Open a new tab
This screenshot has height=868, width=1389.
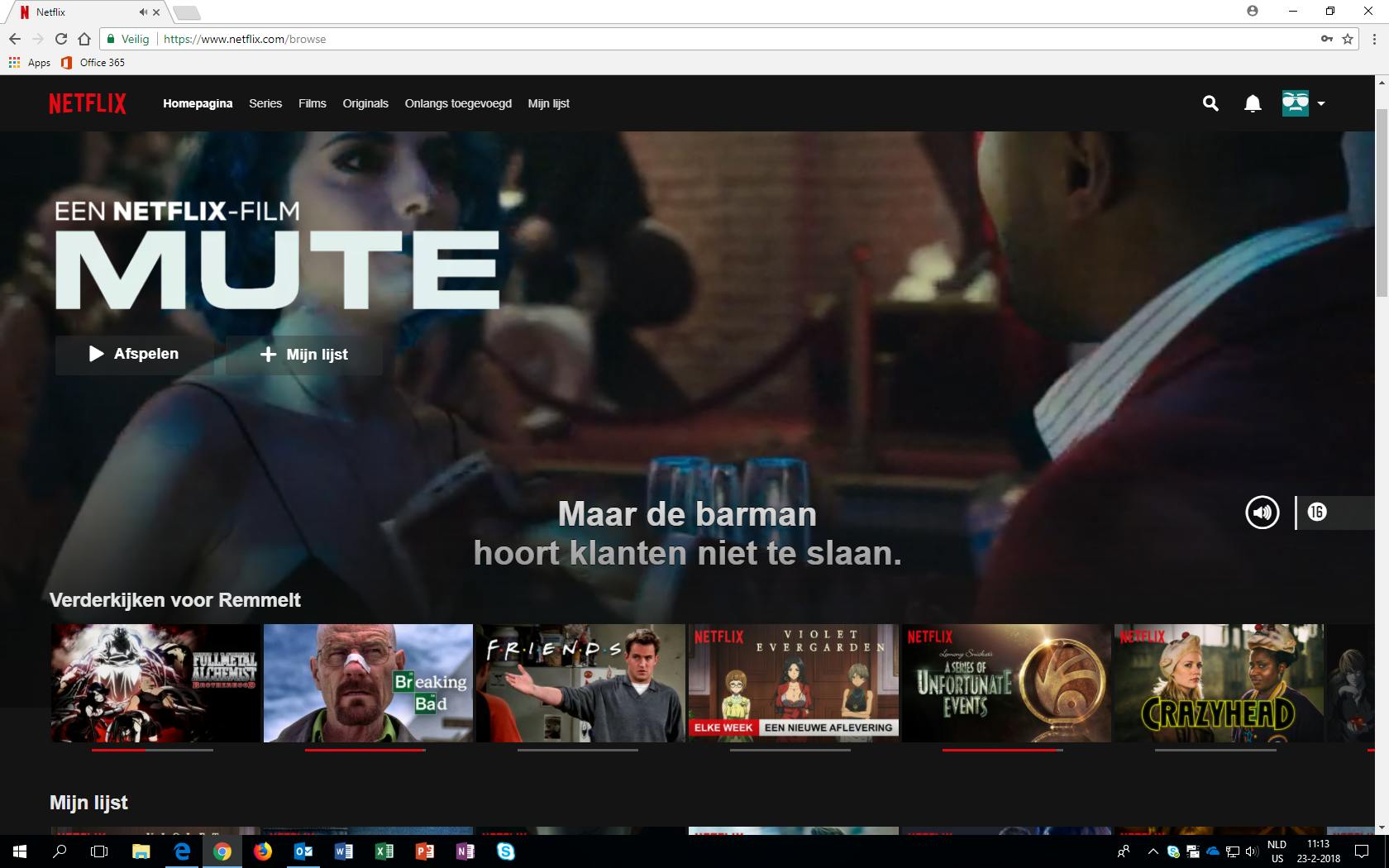coord(187,12)
